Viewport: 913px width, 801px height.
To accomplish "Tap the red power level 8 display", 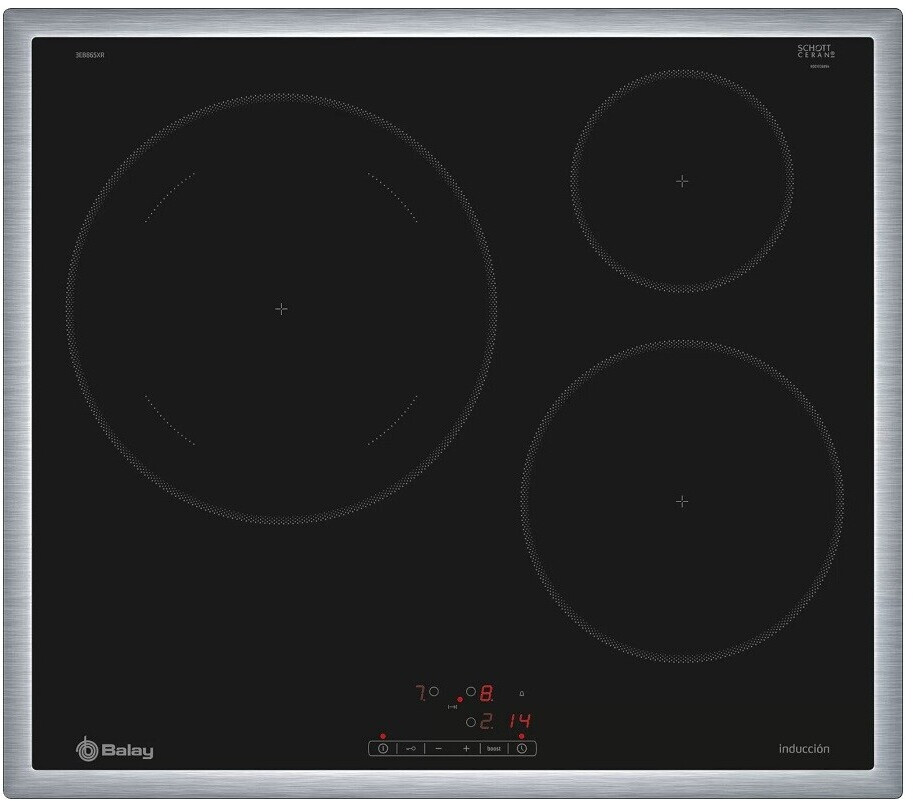I will pos(487,692).
